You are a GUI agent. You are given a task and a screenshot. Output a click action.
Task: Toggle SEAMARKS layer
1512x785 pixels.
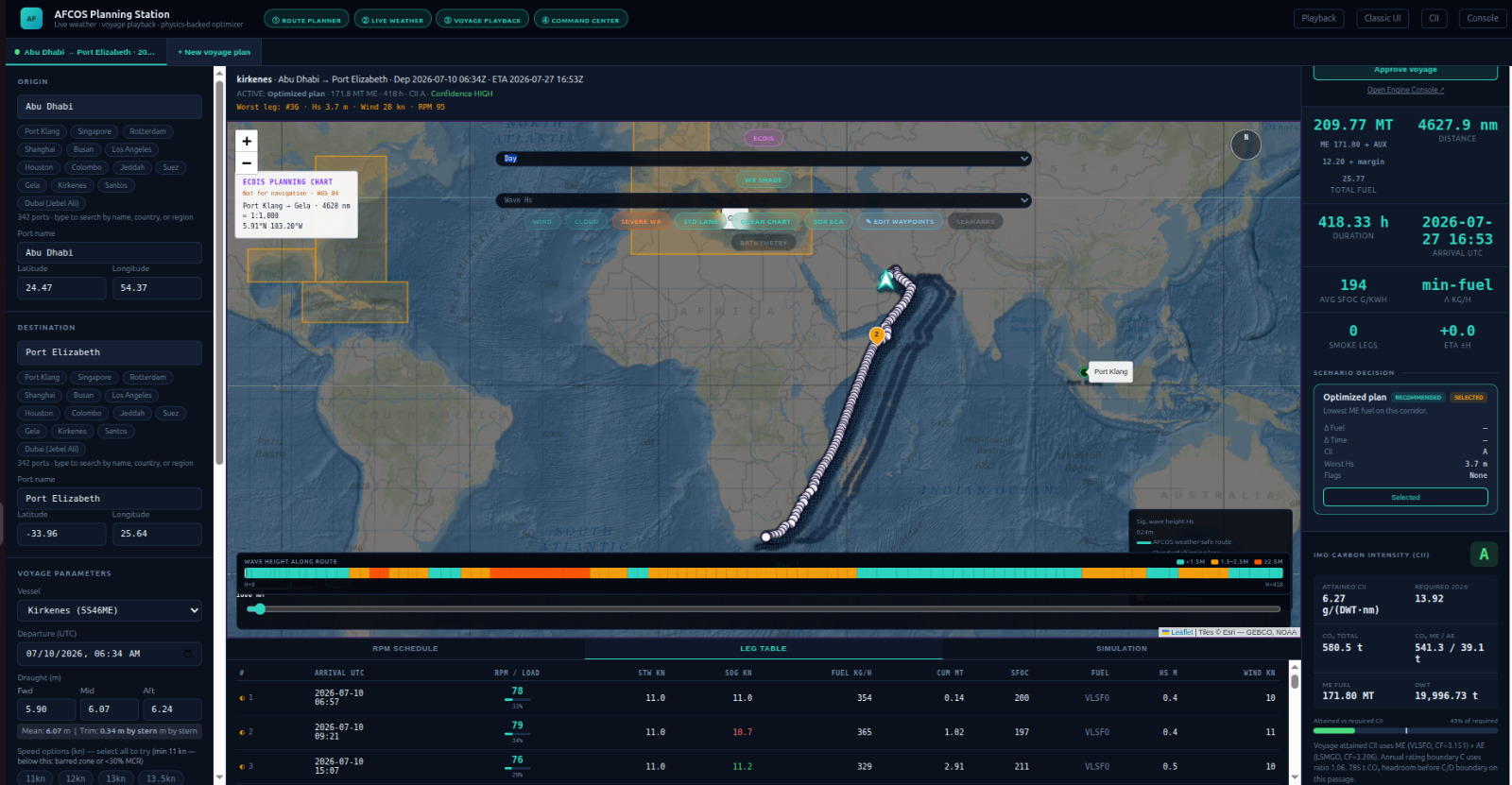[976, 222]
